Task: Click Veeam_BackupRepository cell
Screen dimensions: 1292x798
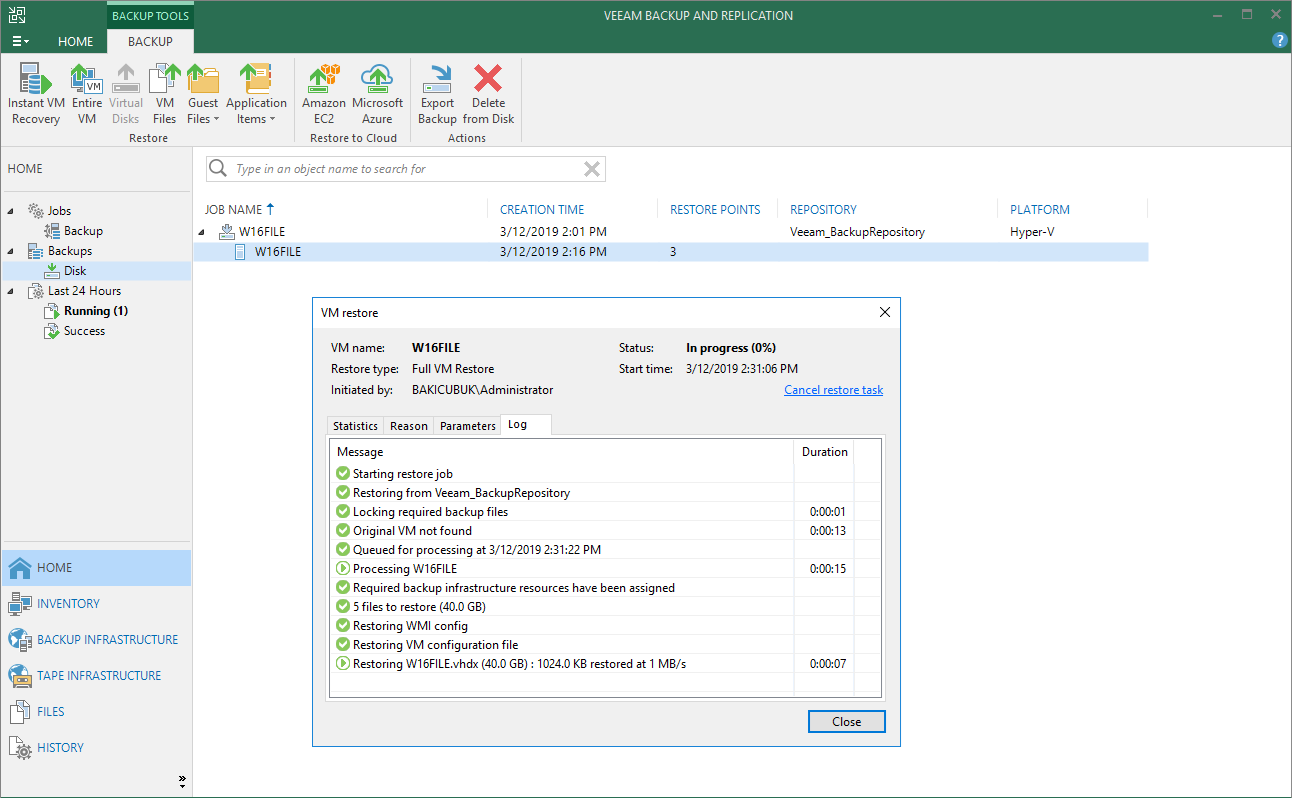Action: coord(857,232)
